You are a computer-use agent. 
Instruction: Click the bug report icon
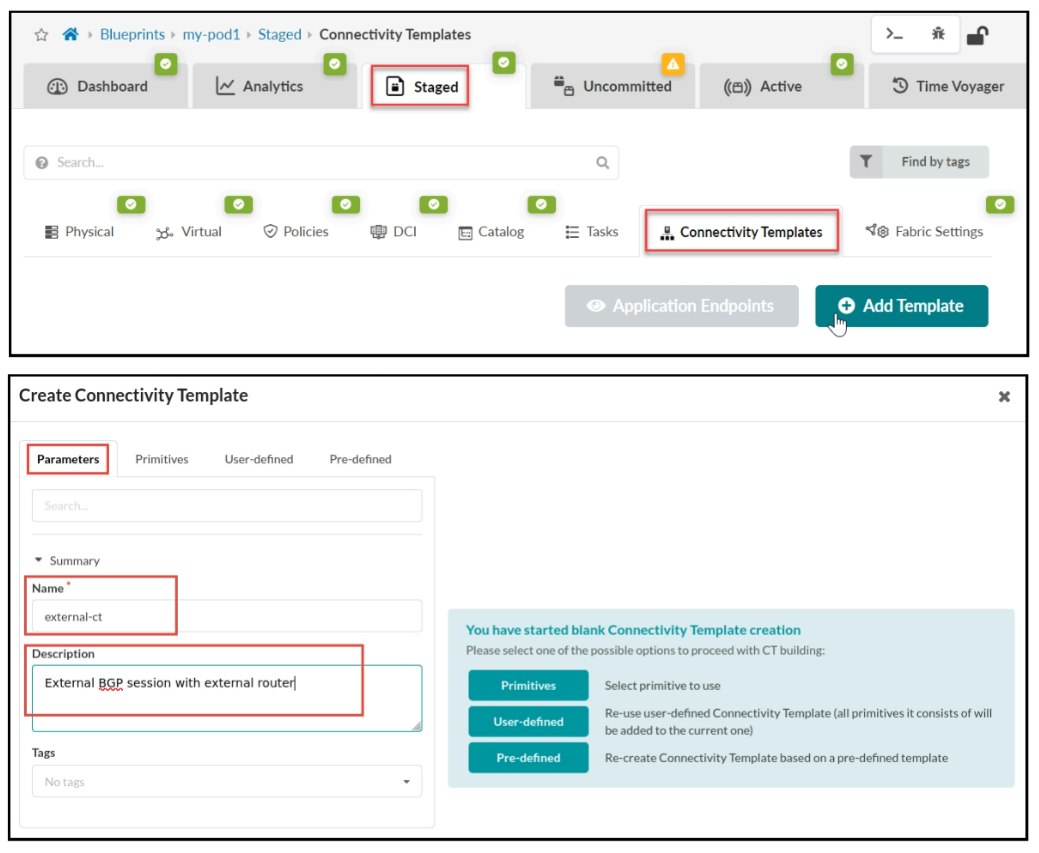(x=938, y=34)
